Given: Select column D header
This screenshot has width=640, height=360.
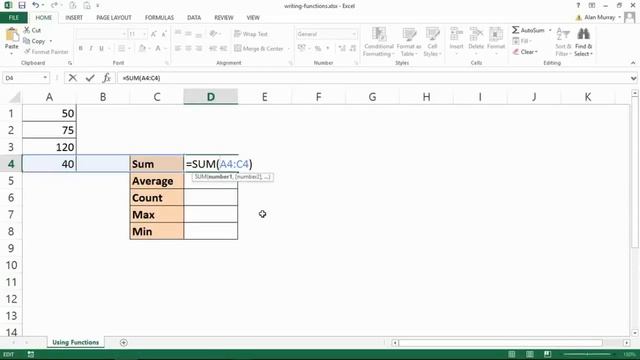Looking at the screenshot, I should point(211,97).
